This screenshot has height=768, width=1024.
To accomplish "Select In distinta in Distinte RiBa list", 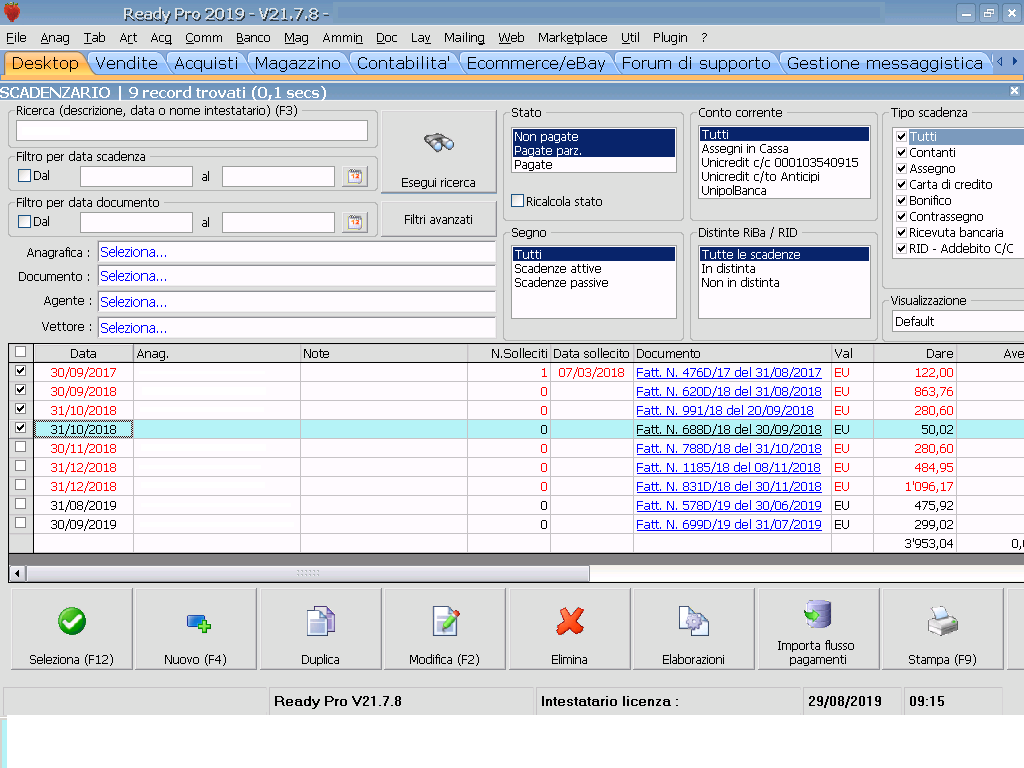I will pyautogui.click(x=784, y=268).
